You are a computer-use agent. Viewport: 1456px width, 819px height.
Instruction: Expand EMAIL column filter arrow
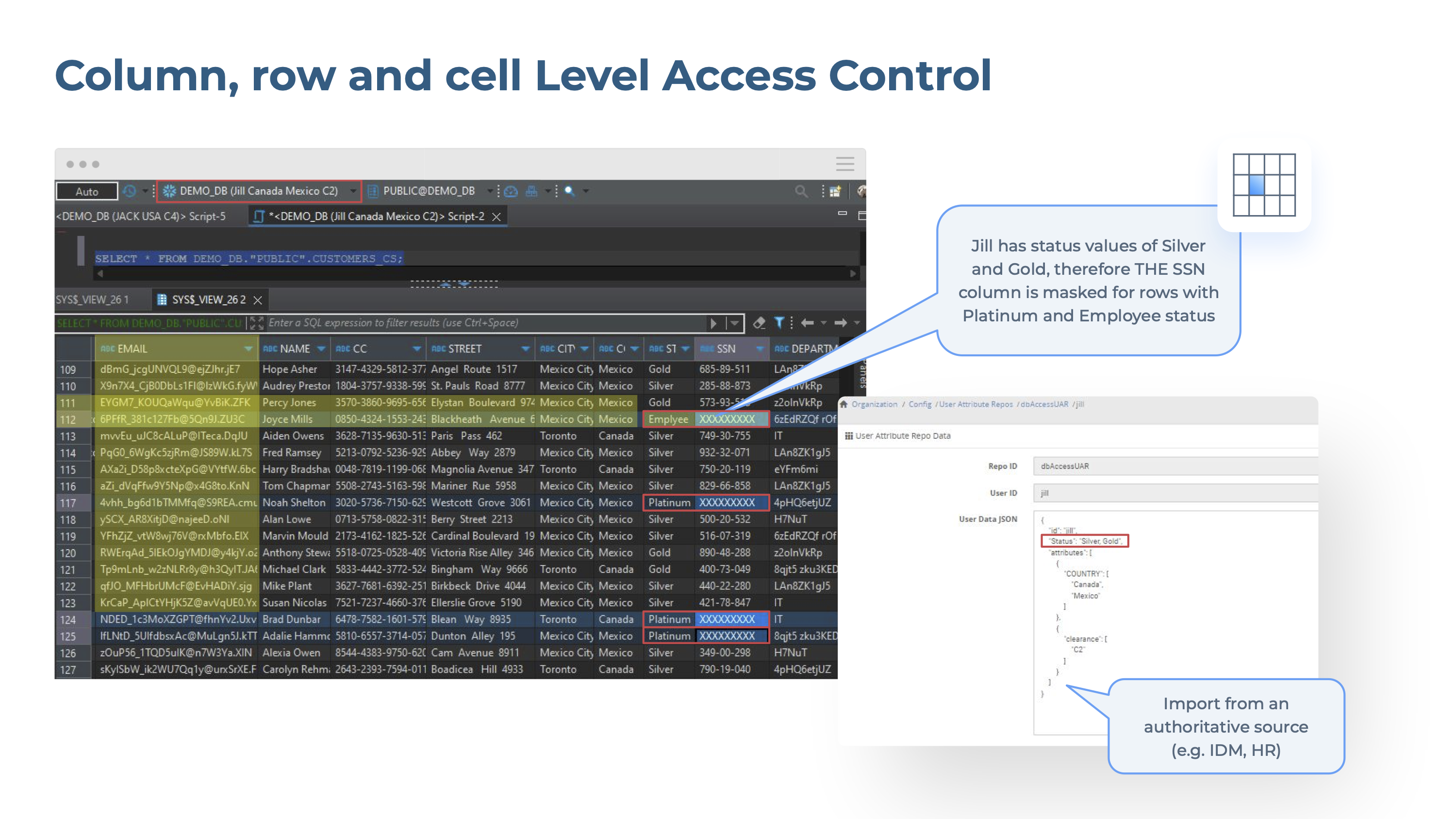click(x=248, y=349)
